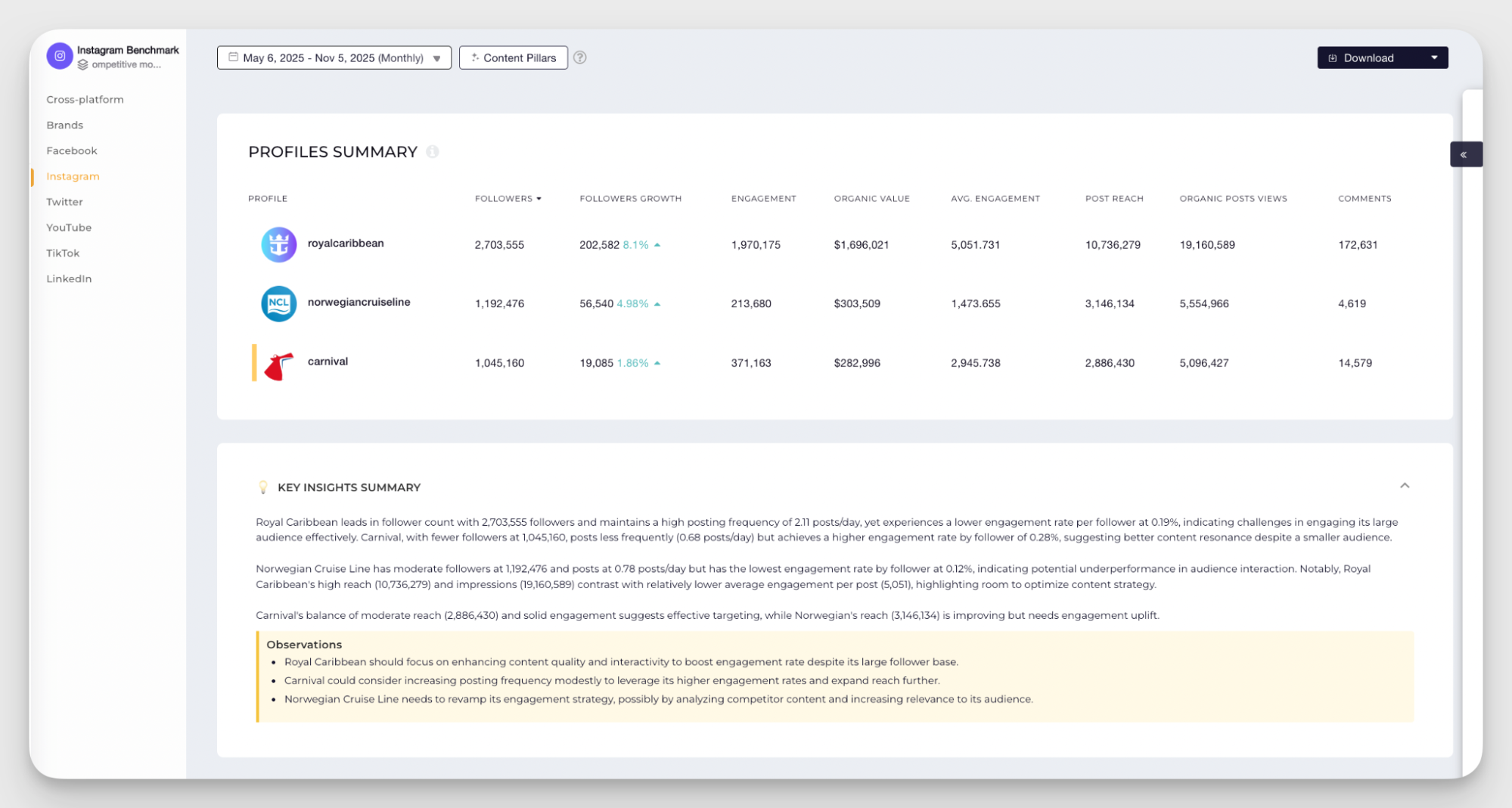Collapse the panel using the double-chevron button
This screenshot has width=1512, height=808.
(x=1466, y=154)
